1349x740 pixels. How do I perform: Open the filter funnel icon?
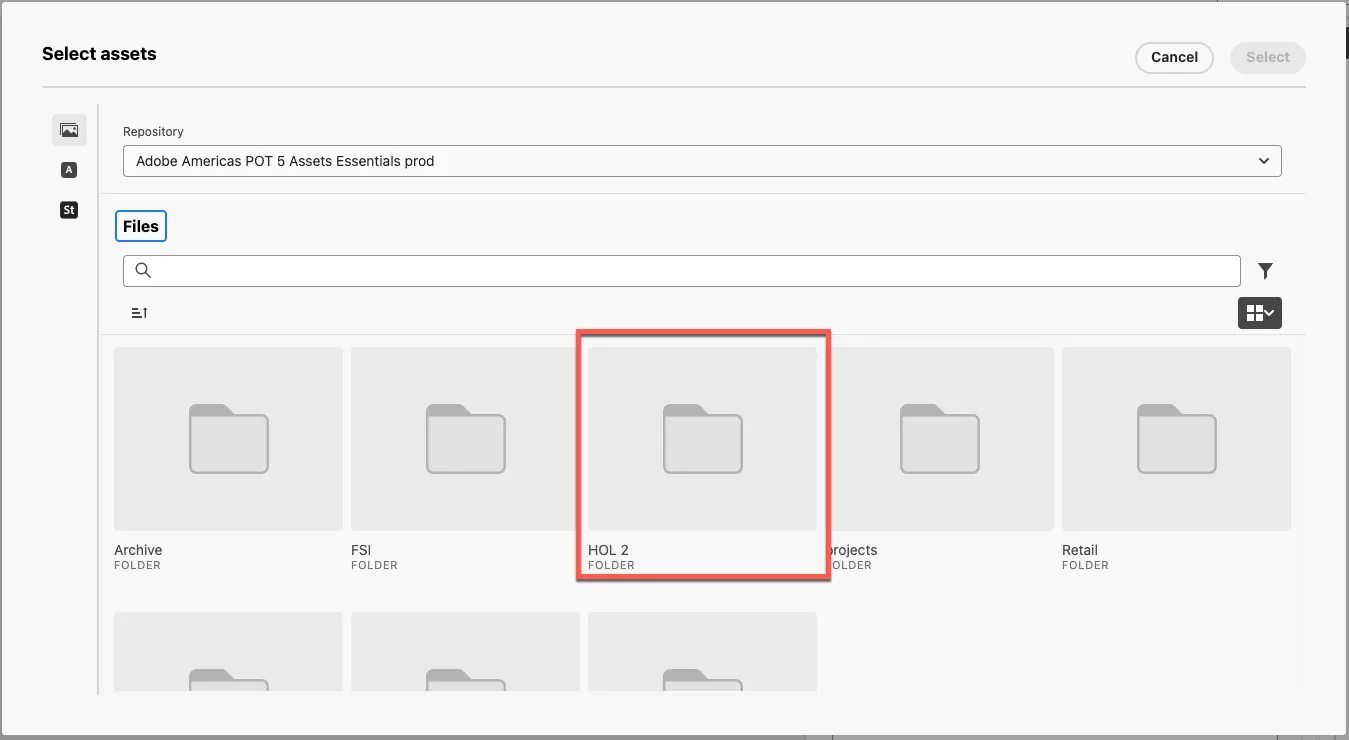pyautogui.click(x=1265, y=270)
